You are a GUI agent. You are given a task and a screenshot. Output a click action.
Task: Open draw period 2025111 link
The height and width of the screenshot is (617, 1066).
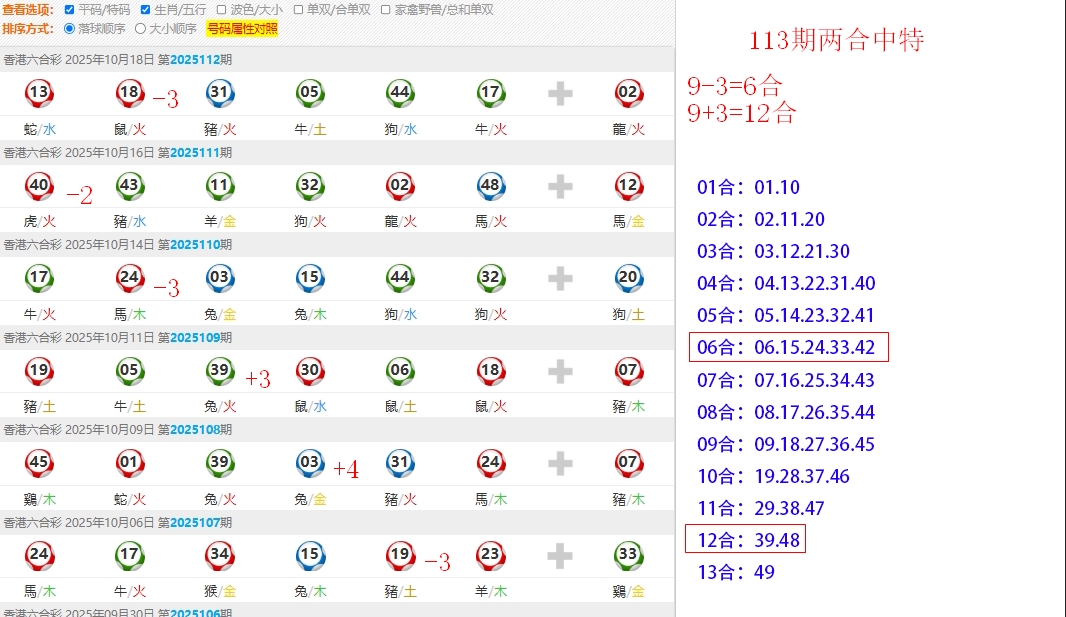tap(194, 153)
